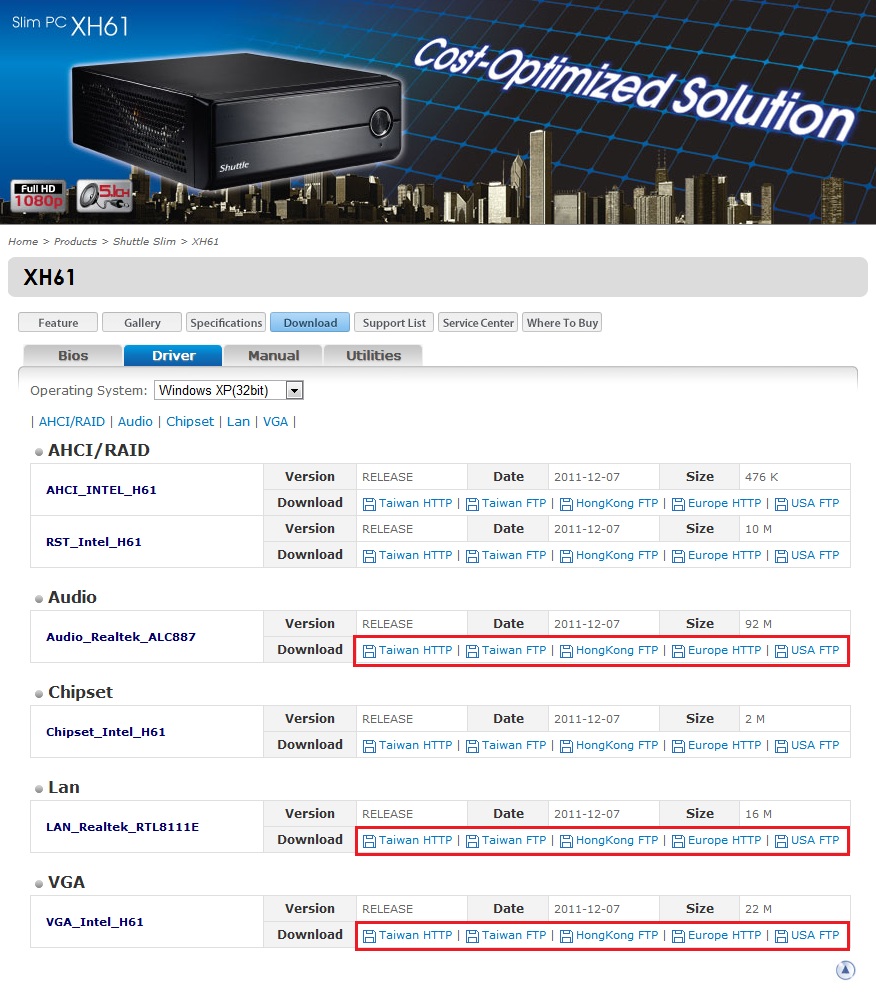876x1001 pixels.
Task: Open the Specifications tab
Action: coord(226,322)
